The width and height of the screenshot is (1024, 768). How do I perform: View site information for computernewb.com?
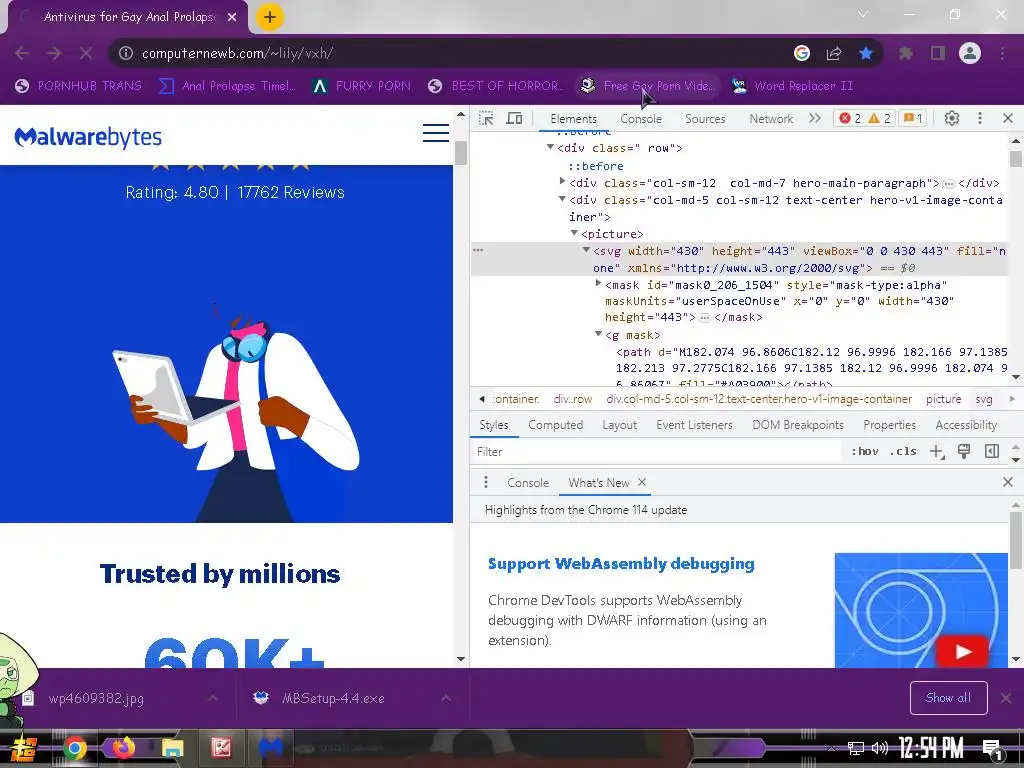coord(126,53)
